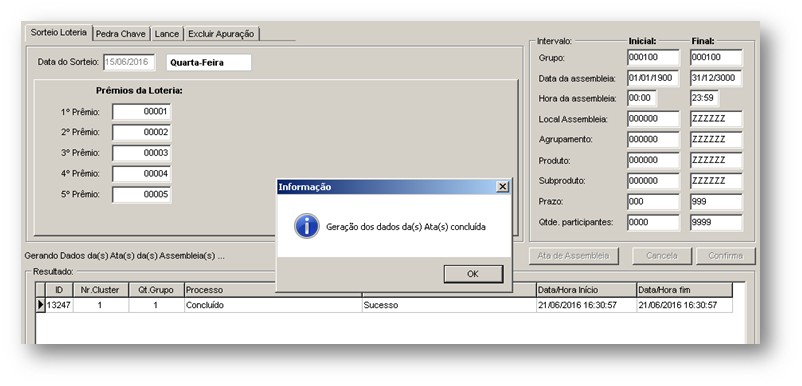
Task: Click the Nr.Cluster column header
Action: click(101, 290)
